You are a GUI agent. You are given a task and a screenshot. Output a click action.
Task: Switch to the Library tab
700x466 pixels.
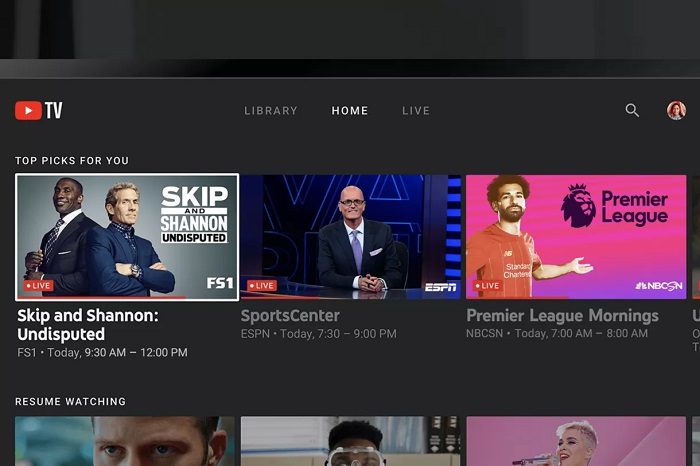[x=271, y=111]
